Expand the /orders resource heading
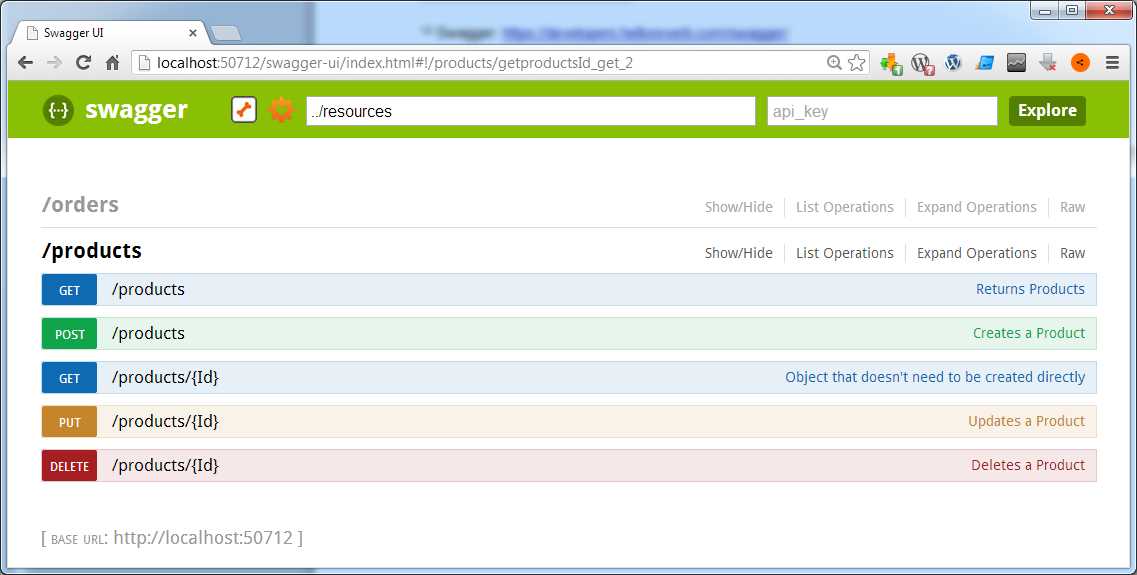 pyautogui.click(x=80, y=204)
